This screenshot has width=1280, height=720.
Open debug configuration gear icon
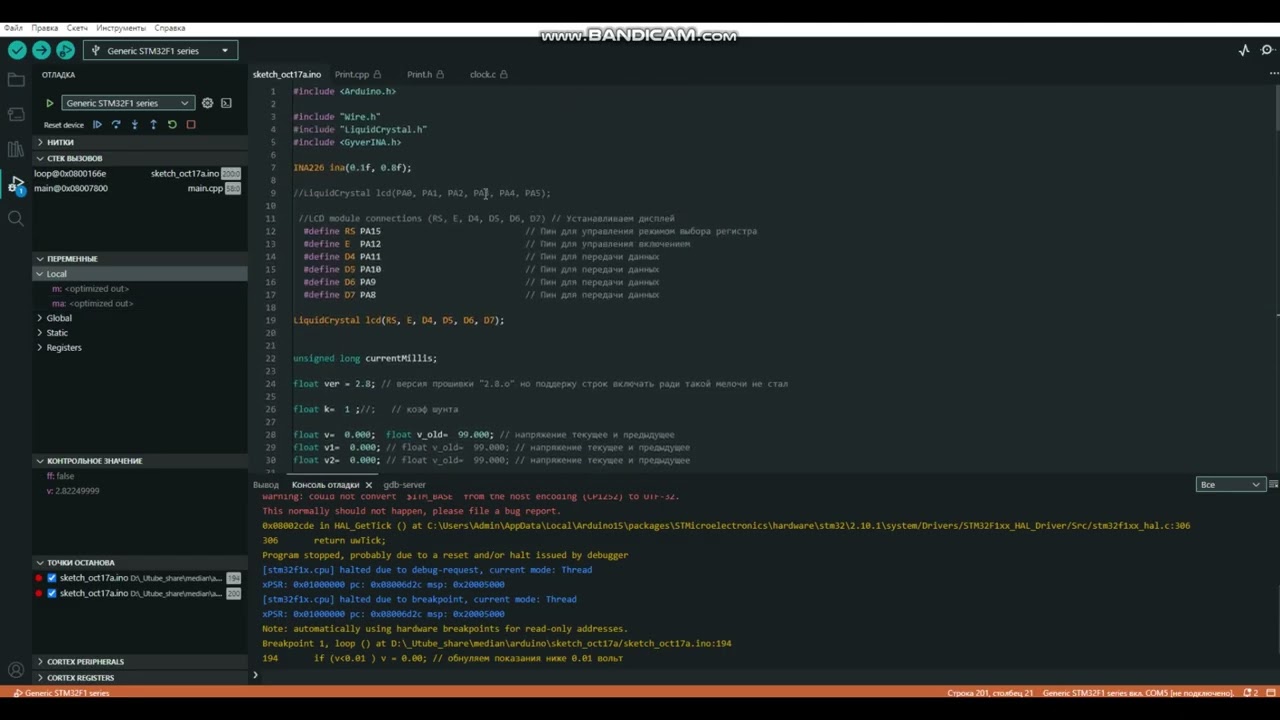click(x=207, y=103)
